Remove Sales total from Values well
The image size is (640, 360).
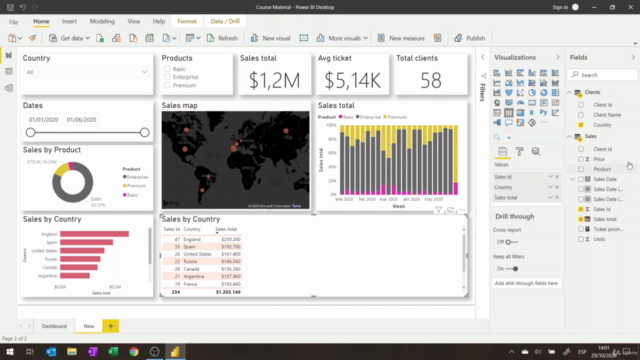click(557, 197)
